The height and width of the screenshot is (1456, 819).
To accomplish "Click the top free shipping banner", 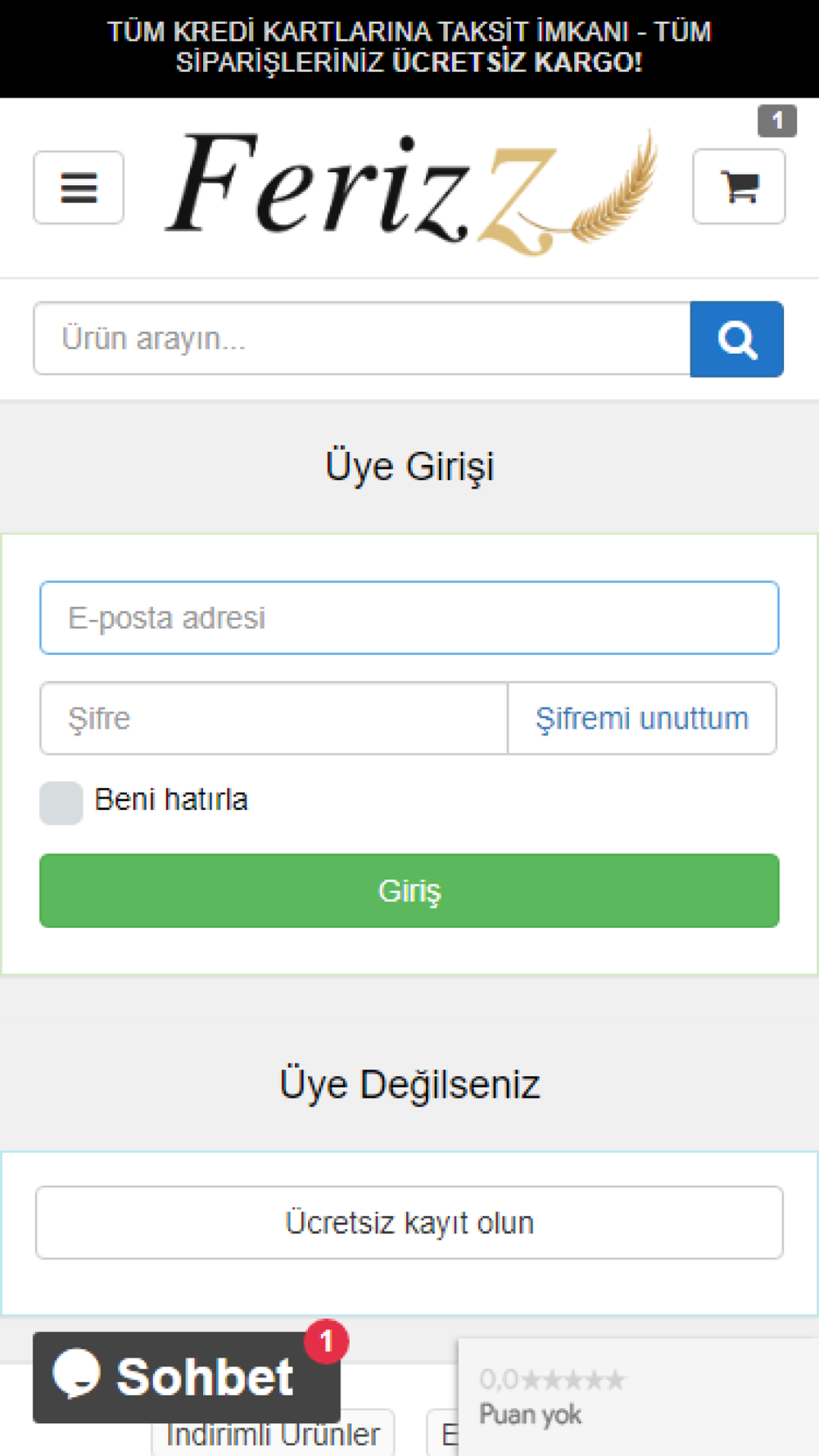I will pyautogui.click(x=409, y=47).
